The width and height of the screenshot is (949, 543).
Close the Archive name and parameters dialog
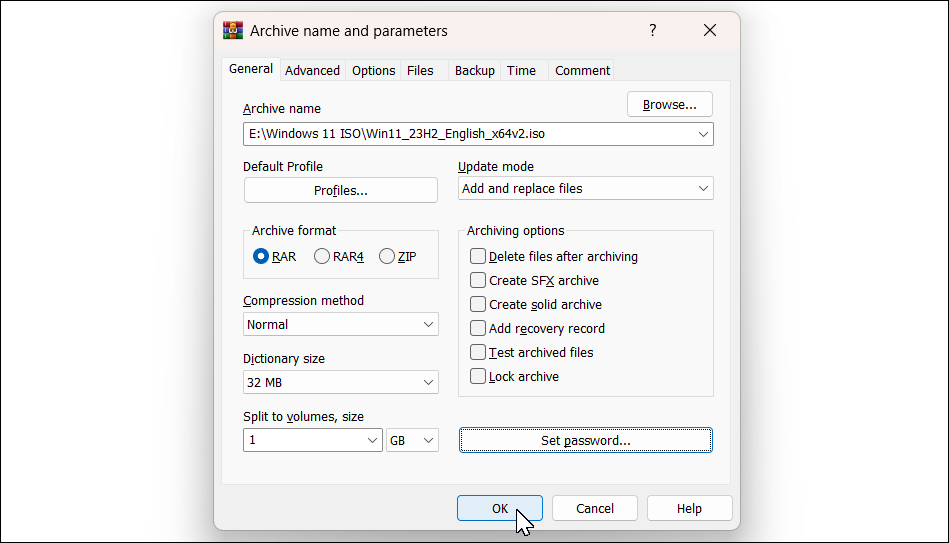tap(710, 31)
